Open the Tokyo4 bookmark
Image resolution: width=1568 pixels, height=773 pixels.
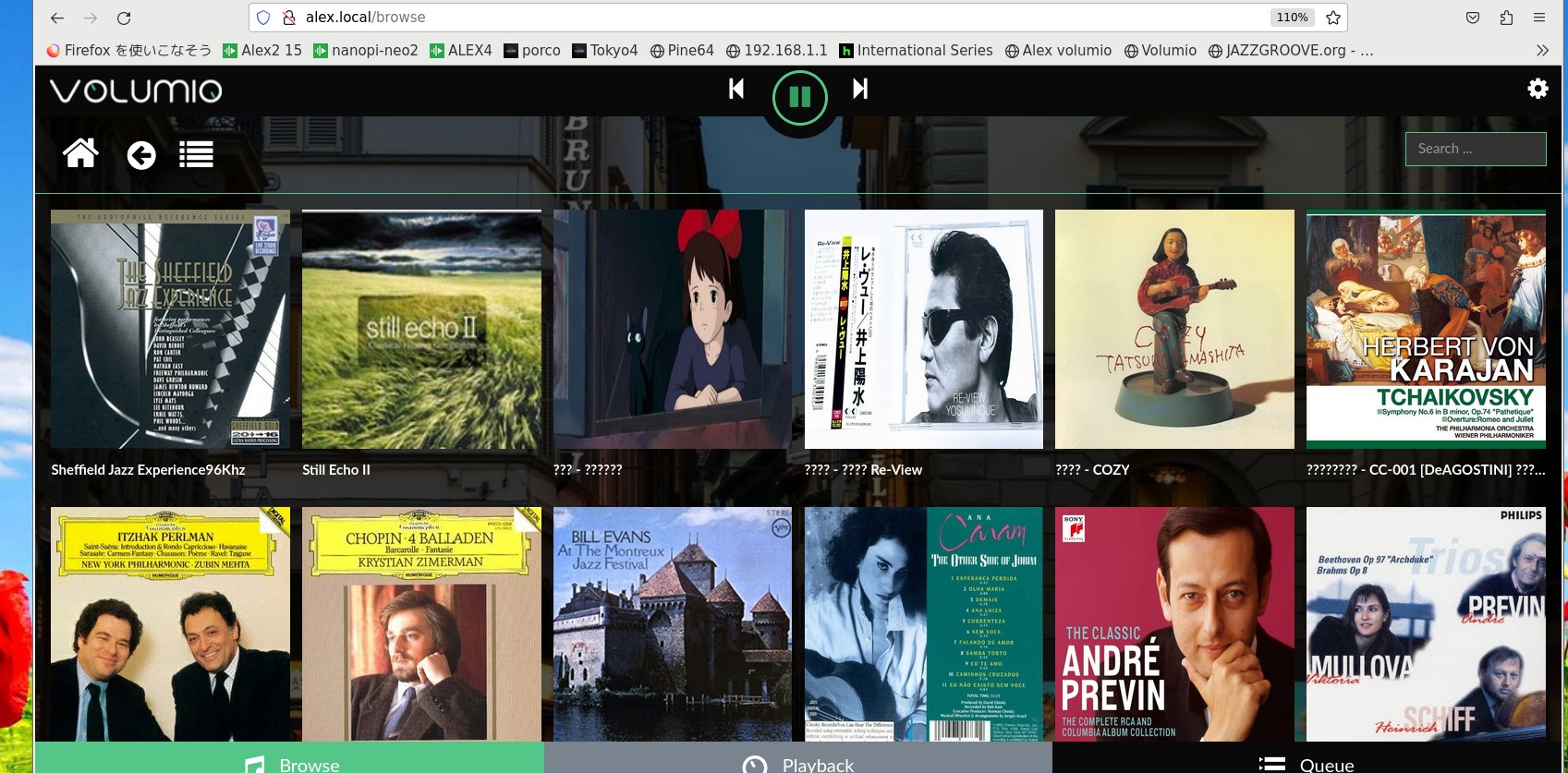pos(605,51)
